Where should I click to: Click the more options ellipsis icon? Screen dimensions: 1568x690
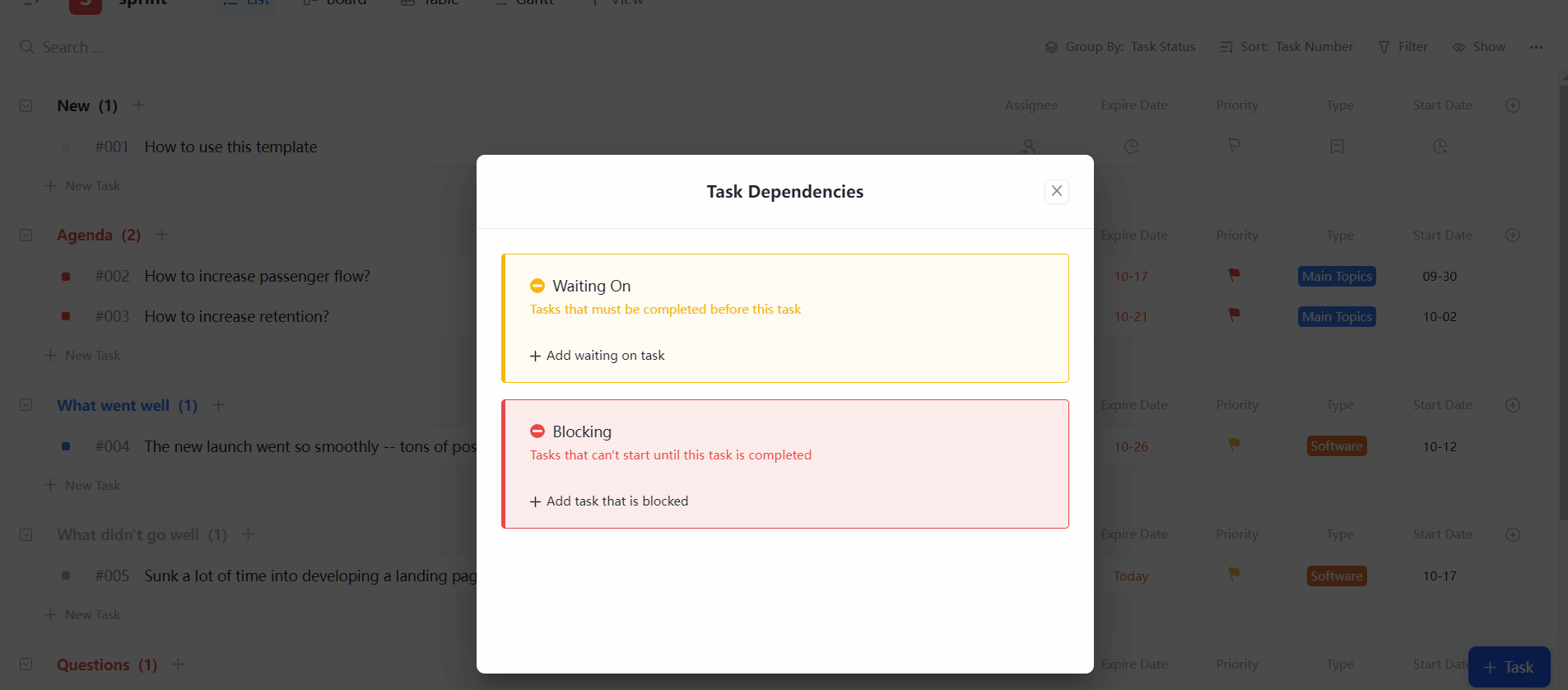(1536, 47)
